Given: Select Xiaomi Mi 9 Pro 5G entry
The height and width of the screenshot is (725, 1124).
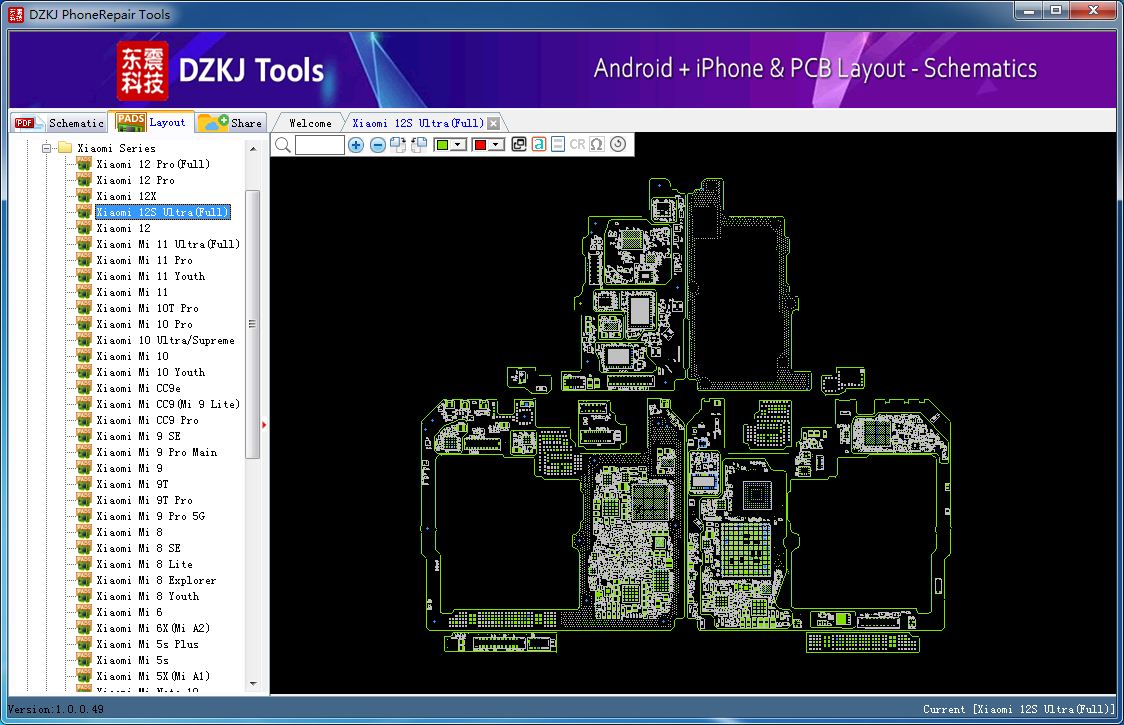Looking at the screenshot, I should click(151, 516).
